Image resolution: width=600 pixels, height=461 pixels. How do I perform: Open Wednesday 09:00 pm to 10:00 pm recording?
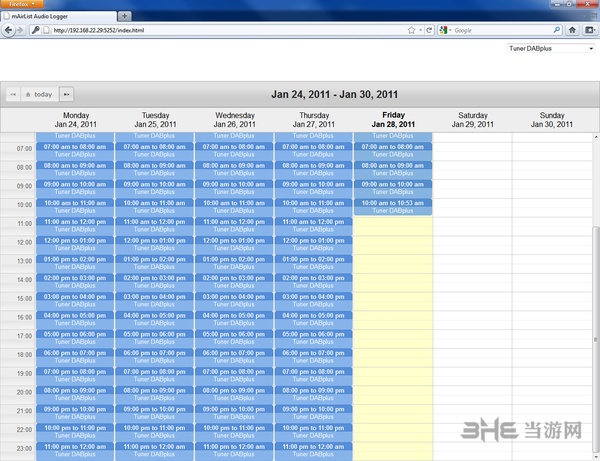coord(234,413)
